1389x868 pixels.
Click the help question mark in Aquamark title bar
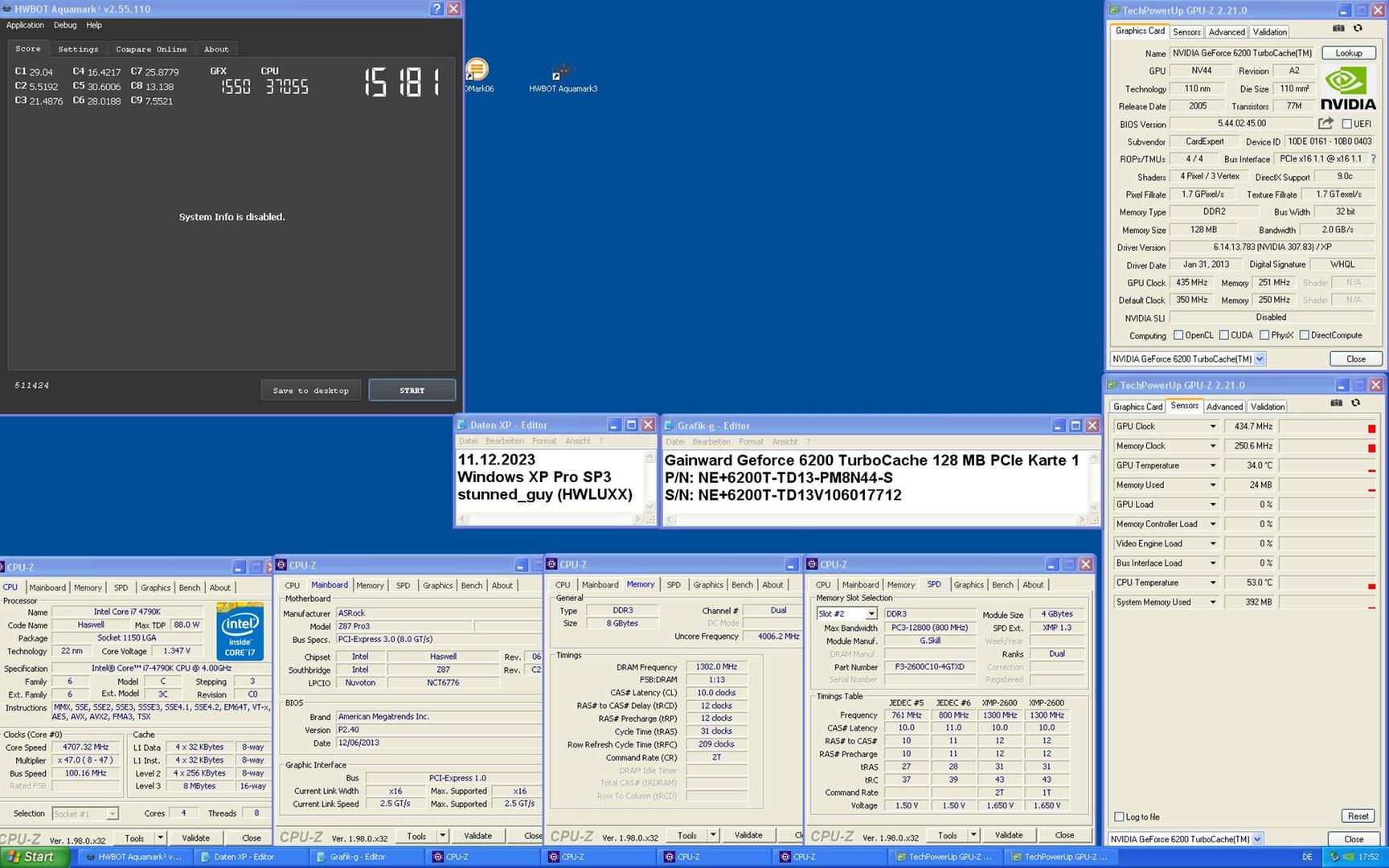(x=436, y=9)
